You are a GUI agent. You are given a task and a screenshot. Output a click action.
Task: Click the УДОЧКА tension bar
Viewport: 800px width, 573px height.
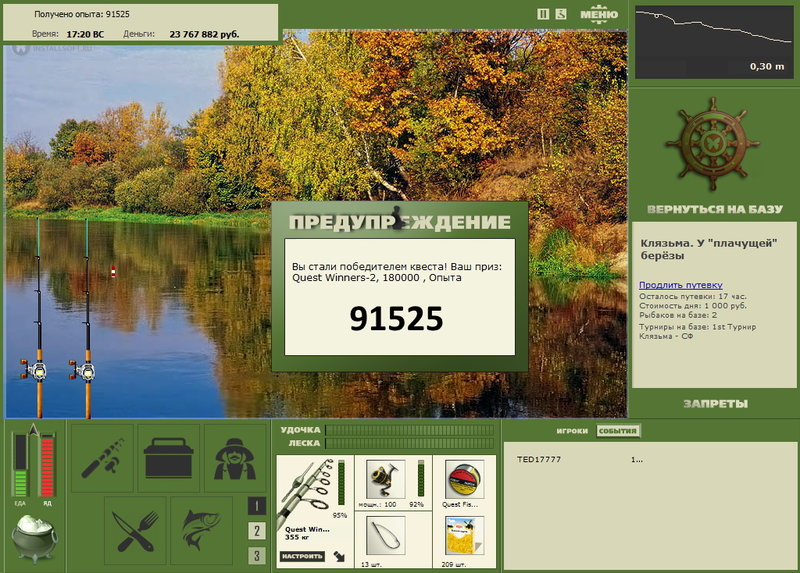pyautogui.click(x=410, y=430)
